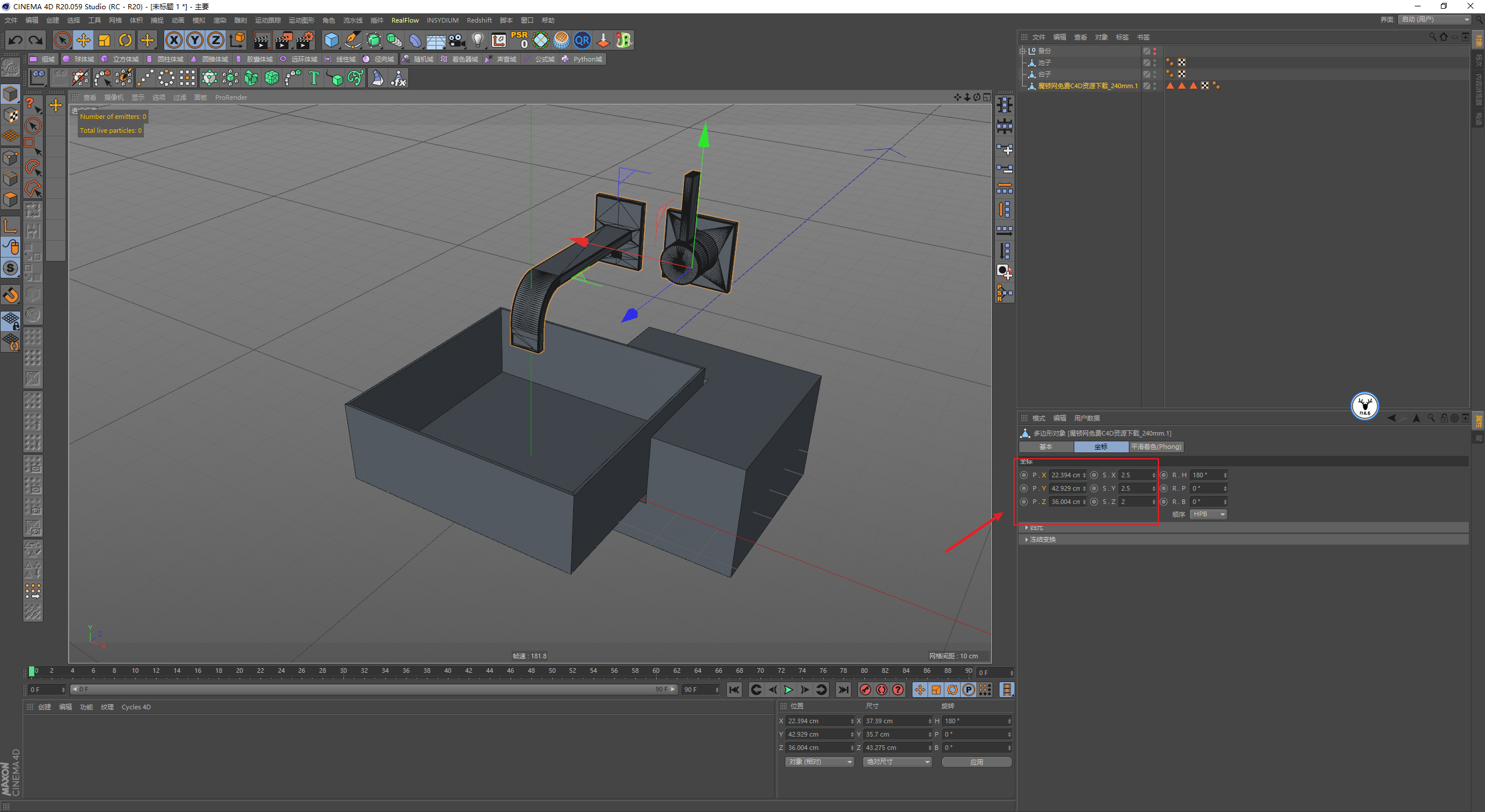Screen dimensions: 1485x812
Task: Click the Light bulb icon
Action: [477, 40]
